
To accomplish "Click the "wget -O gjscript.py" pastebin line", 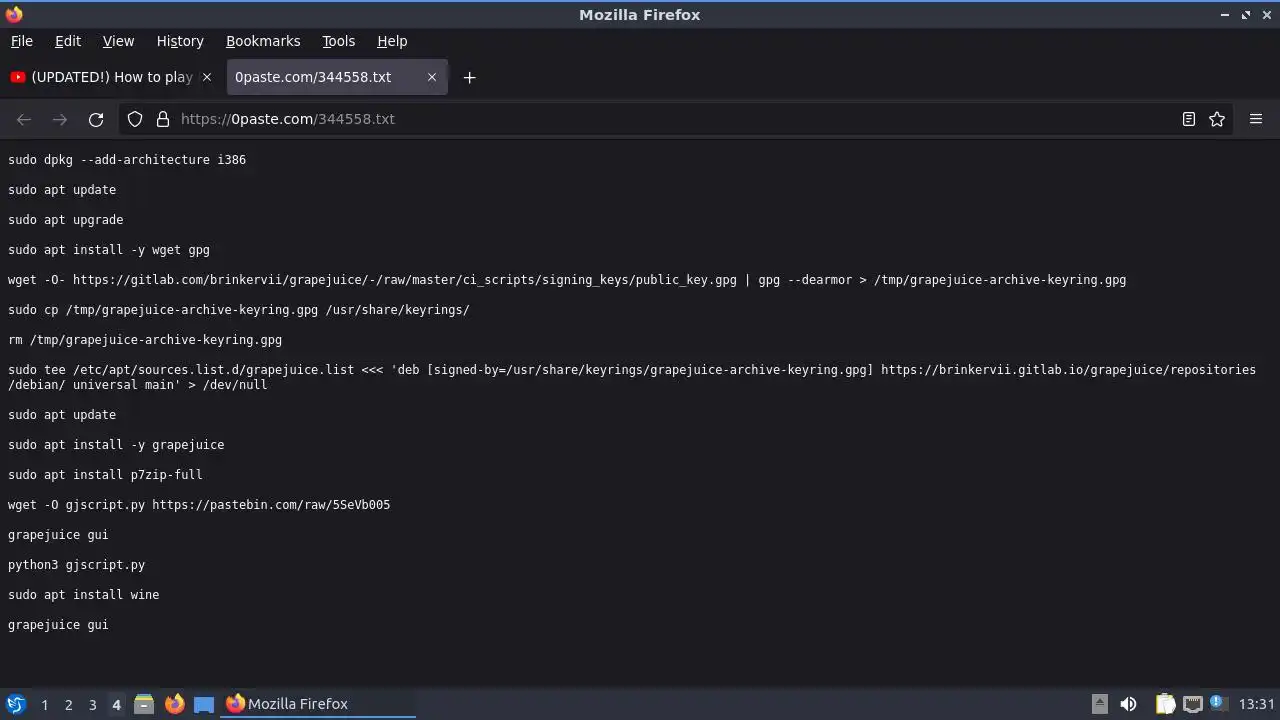I will coord(199,505).
